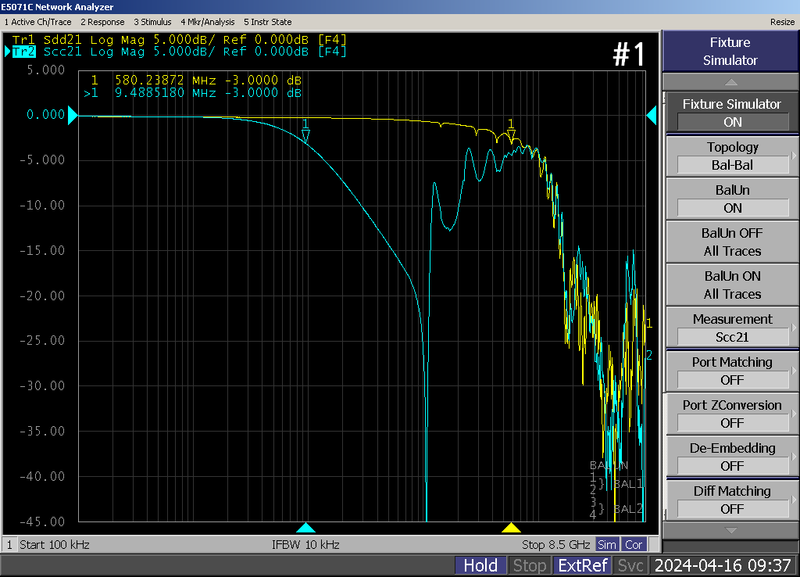Click marker 1 triangle on the yellow trace
The width and height of the screenshot is (800, 577).
[x=511, y=131]
